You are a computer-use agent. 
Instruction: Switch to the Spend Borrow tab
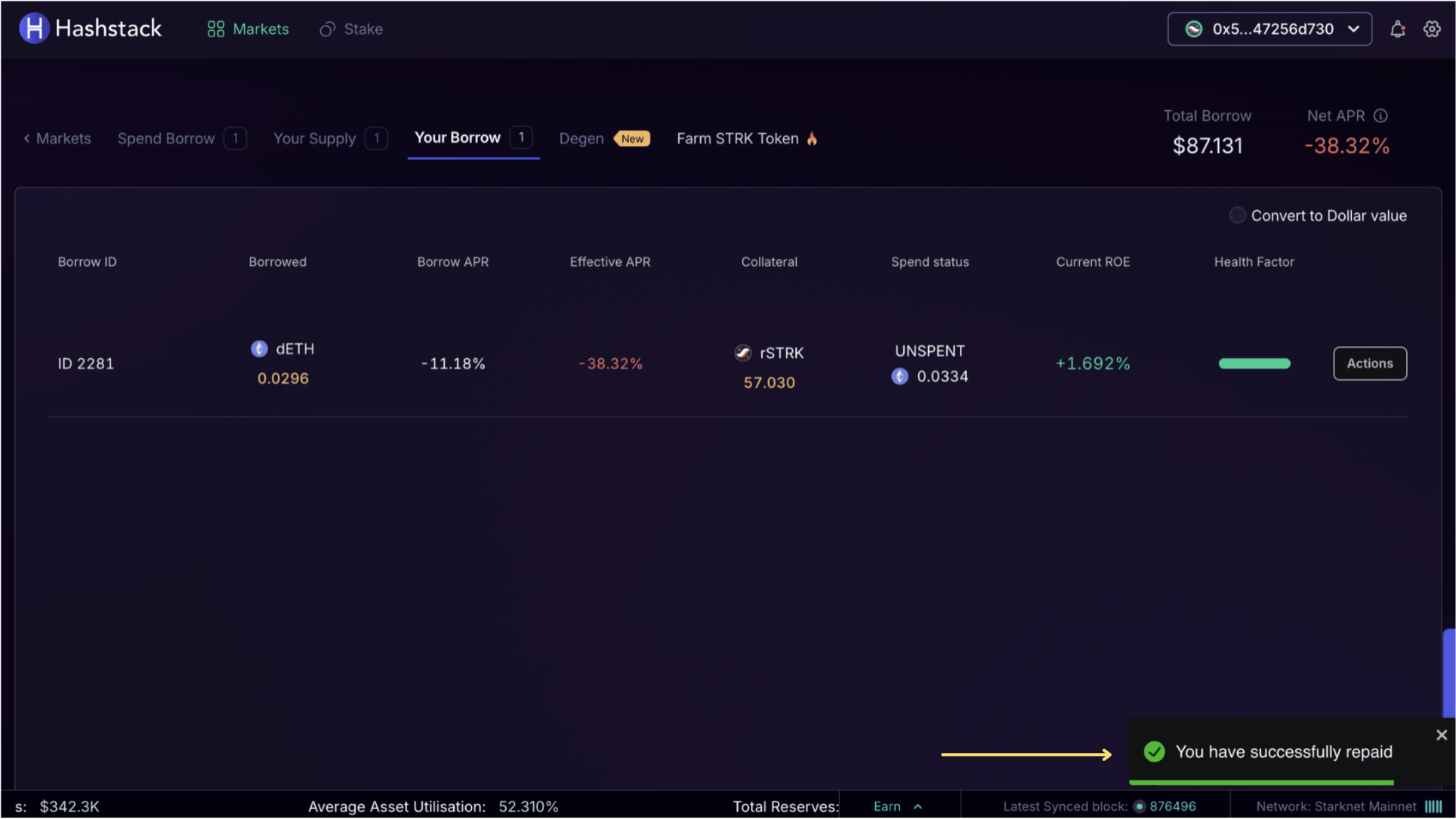point(166,138)
